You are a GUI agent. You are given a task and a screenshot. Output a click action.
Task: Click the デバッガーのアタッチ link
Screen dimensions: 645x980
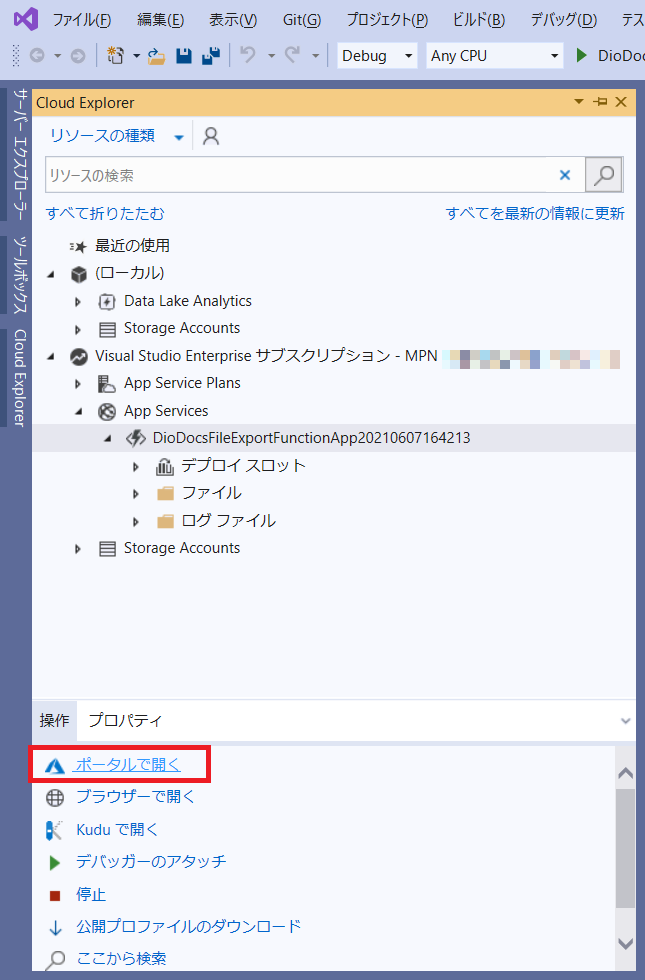151,861
